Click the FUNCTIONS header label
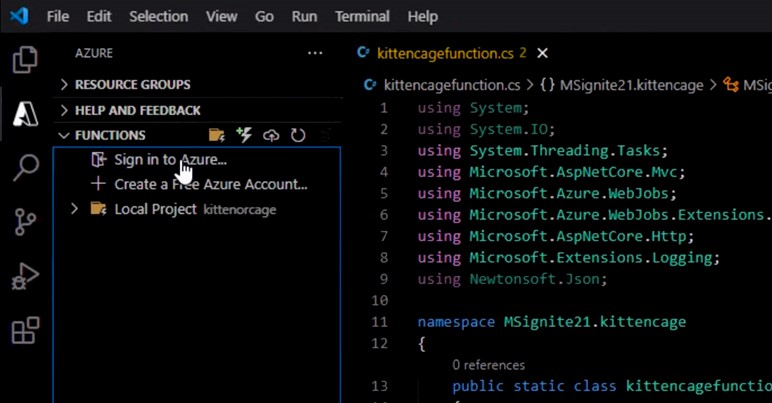The height and width of the screenshot is (403, 772). [110, 135]
